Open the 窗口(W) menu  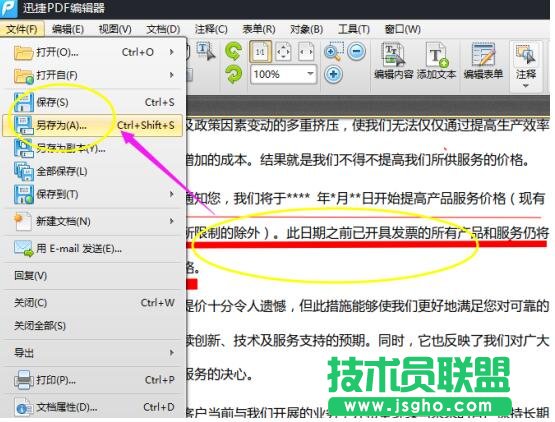click(402, 29)
